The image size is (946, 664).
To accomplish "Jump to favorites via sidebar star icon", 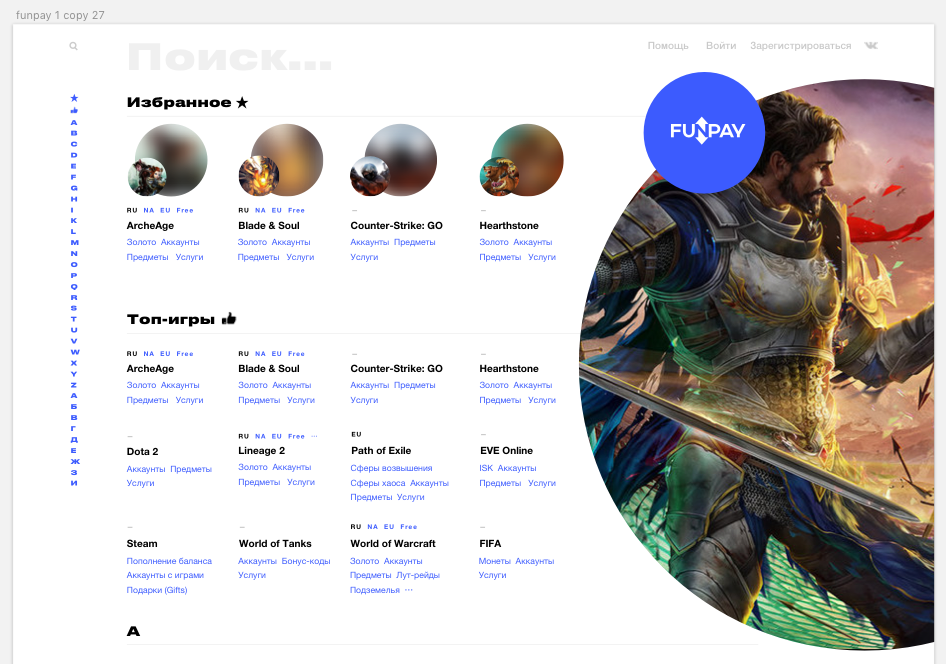I will pos(74,98).
